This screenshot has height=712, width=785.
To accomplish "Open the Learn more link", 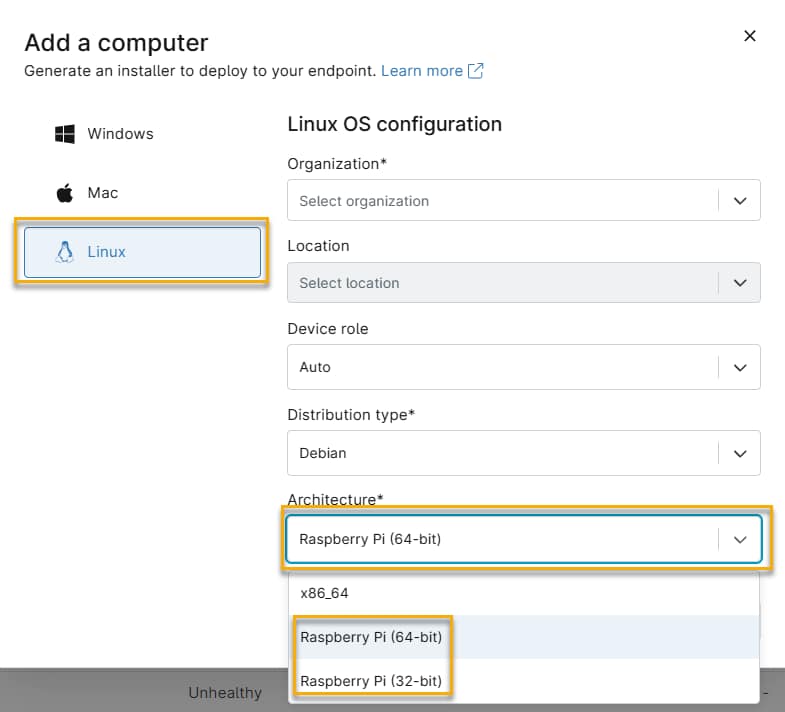I will click(421, 71).
